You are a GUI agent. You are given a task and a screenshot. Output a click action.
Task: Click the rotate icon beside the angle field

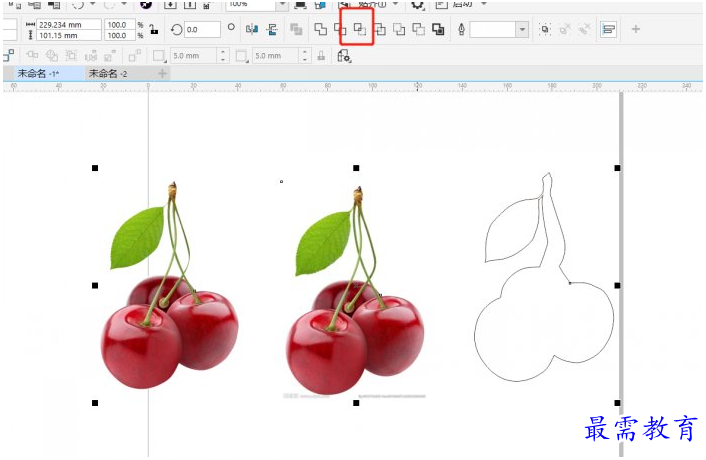tap(176, 30)
